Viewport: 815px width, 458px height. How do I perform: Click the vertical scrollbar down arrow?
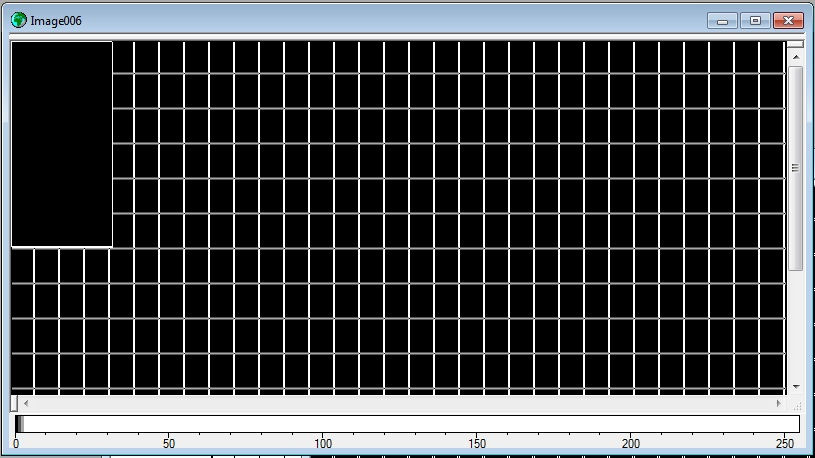tap(796, 387)
